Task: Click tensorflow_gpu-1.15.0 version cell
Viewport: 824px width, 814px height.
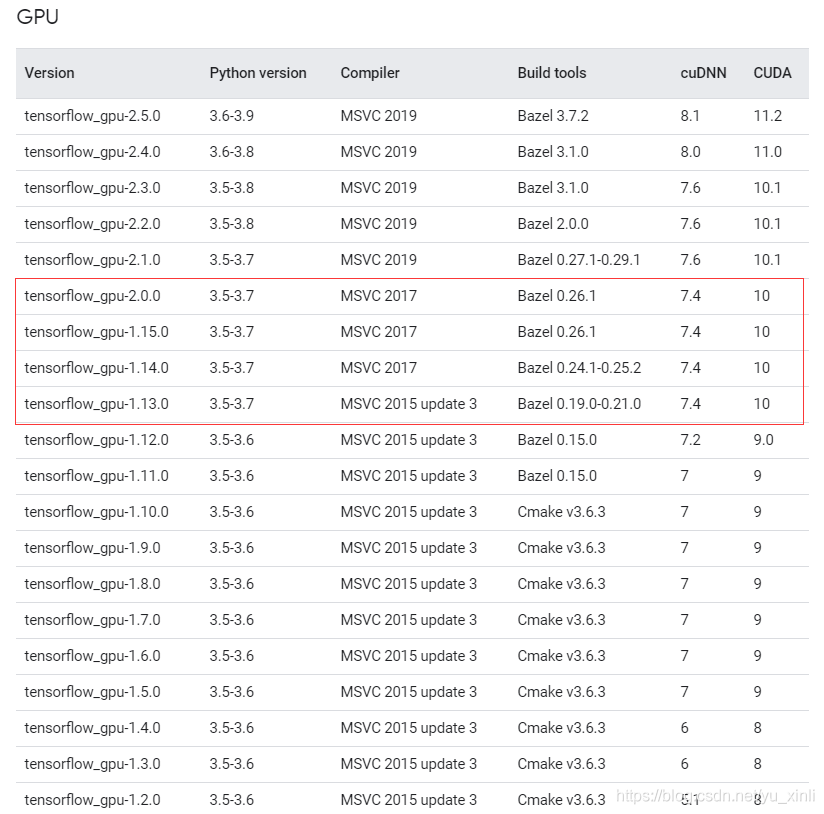Action: coord(97,332)
